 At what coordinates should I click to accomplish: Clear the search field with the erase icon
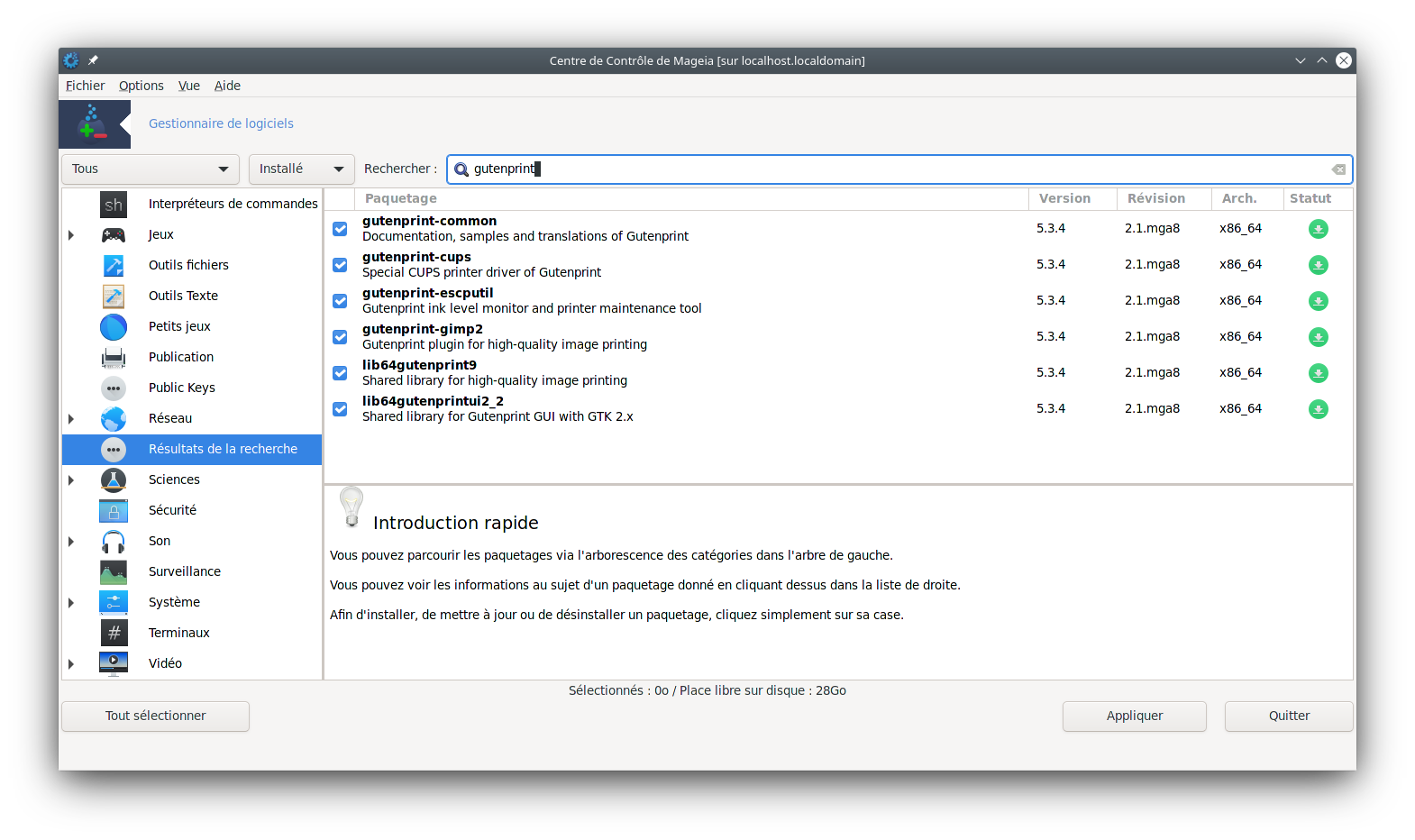tap(1338, 169)
